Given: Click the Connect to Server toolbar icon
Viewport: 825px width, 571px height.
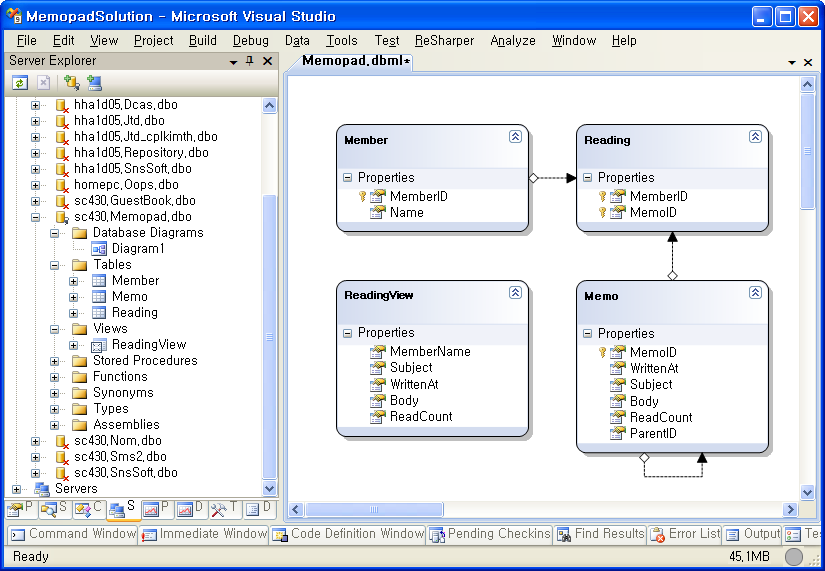Looking at the screenshot, I should coord(94,83).
